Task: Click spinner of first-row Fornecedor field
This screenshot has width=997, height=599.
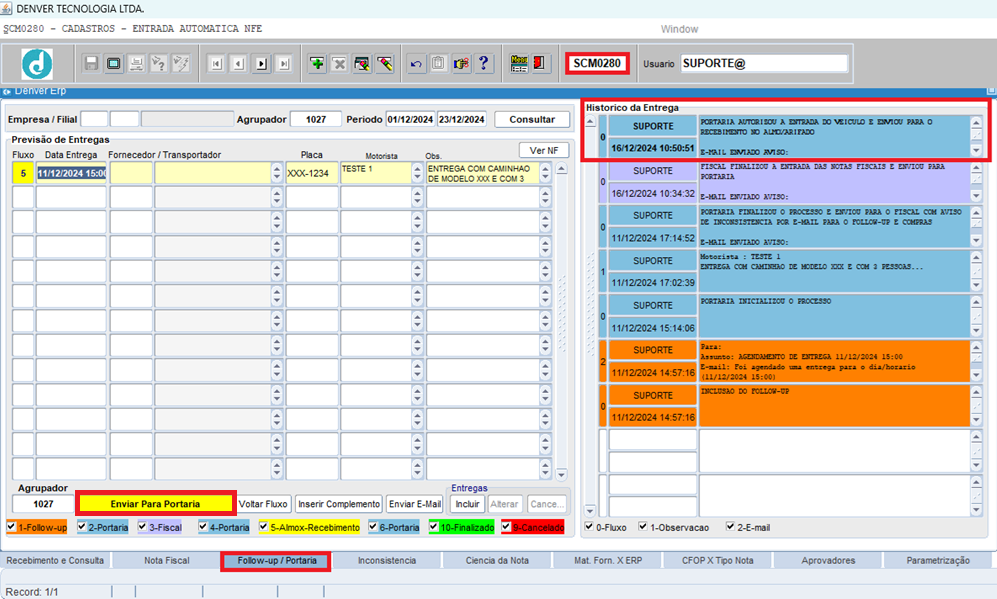Action: click(277, 173)
